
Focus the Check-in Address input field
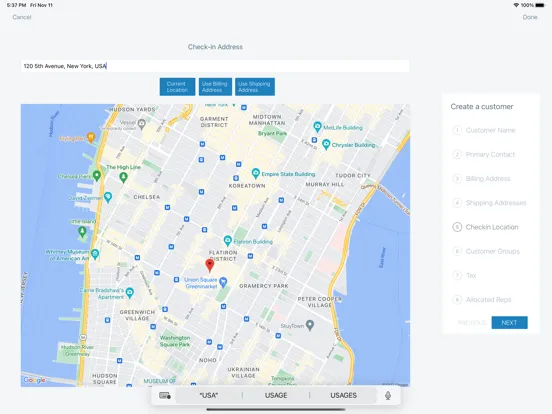(215, 66)
